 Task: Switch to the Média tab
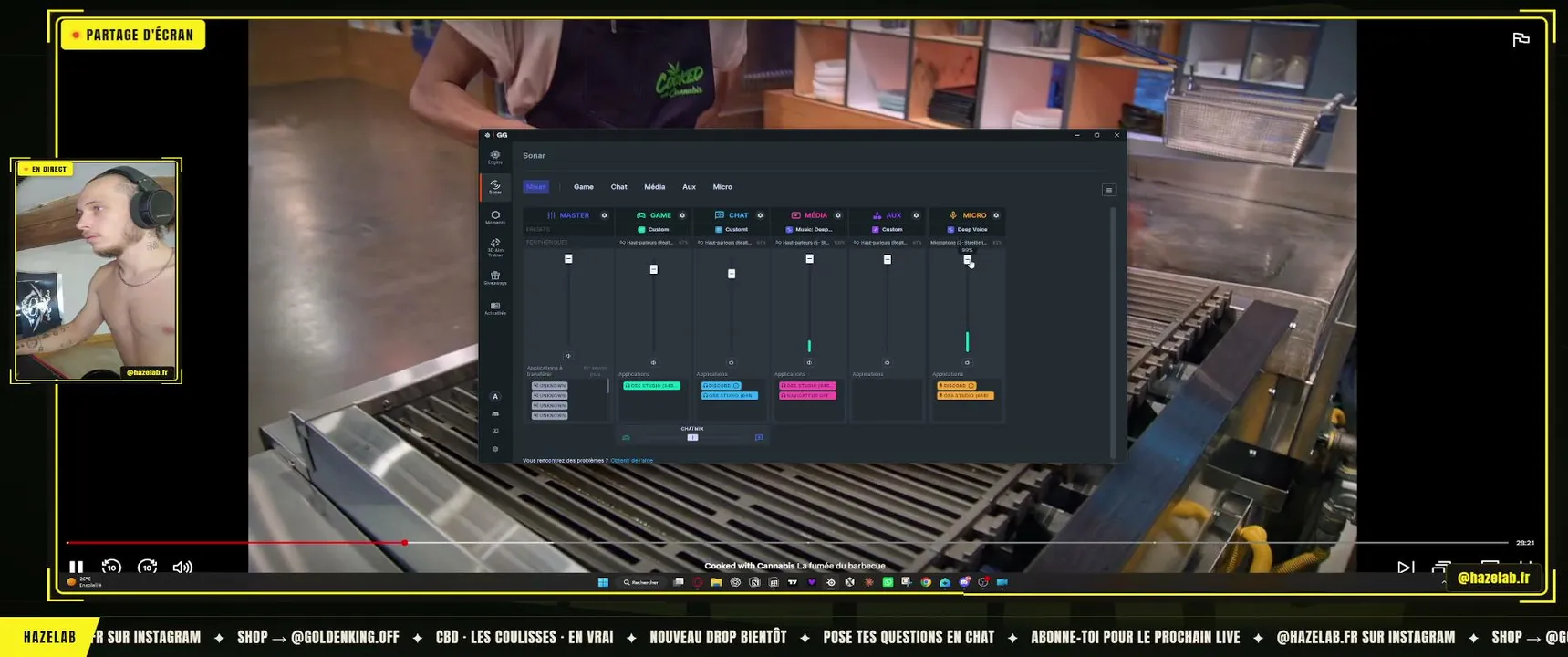click(655, 187)
